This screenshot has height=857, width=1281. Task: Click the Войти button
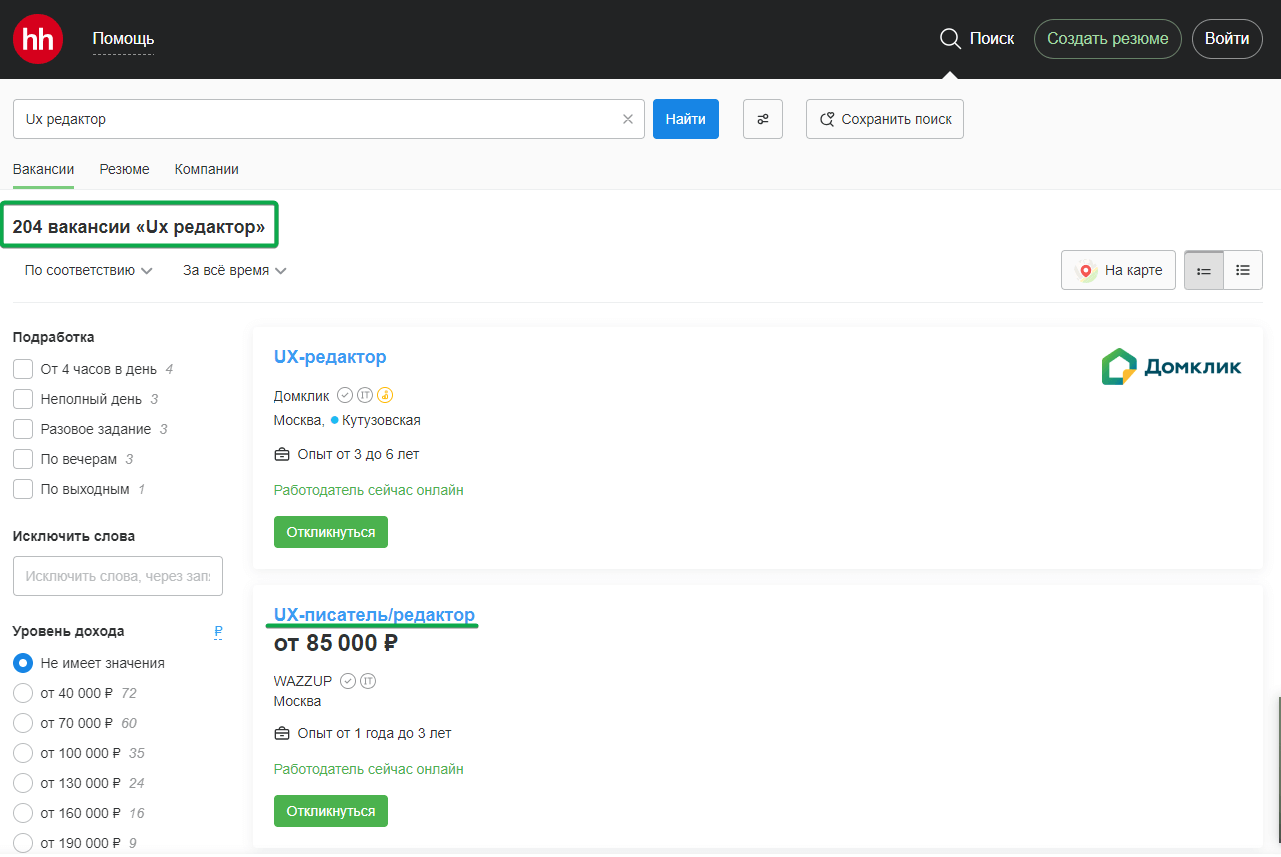coord(1227,39)
